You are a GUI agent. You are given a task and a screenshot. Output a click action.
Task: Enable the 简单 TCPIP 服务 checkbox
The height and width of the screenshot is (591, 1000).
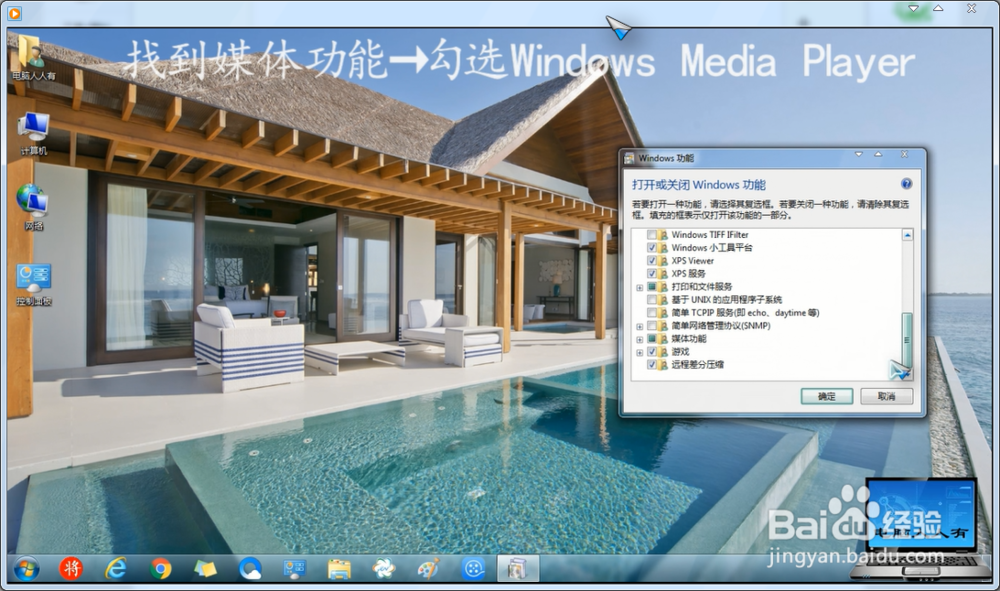pyautogui.click(x=652, y=313)
